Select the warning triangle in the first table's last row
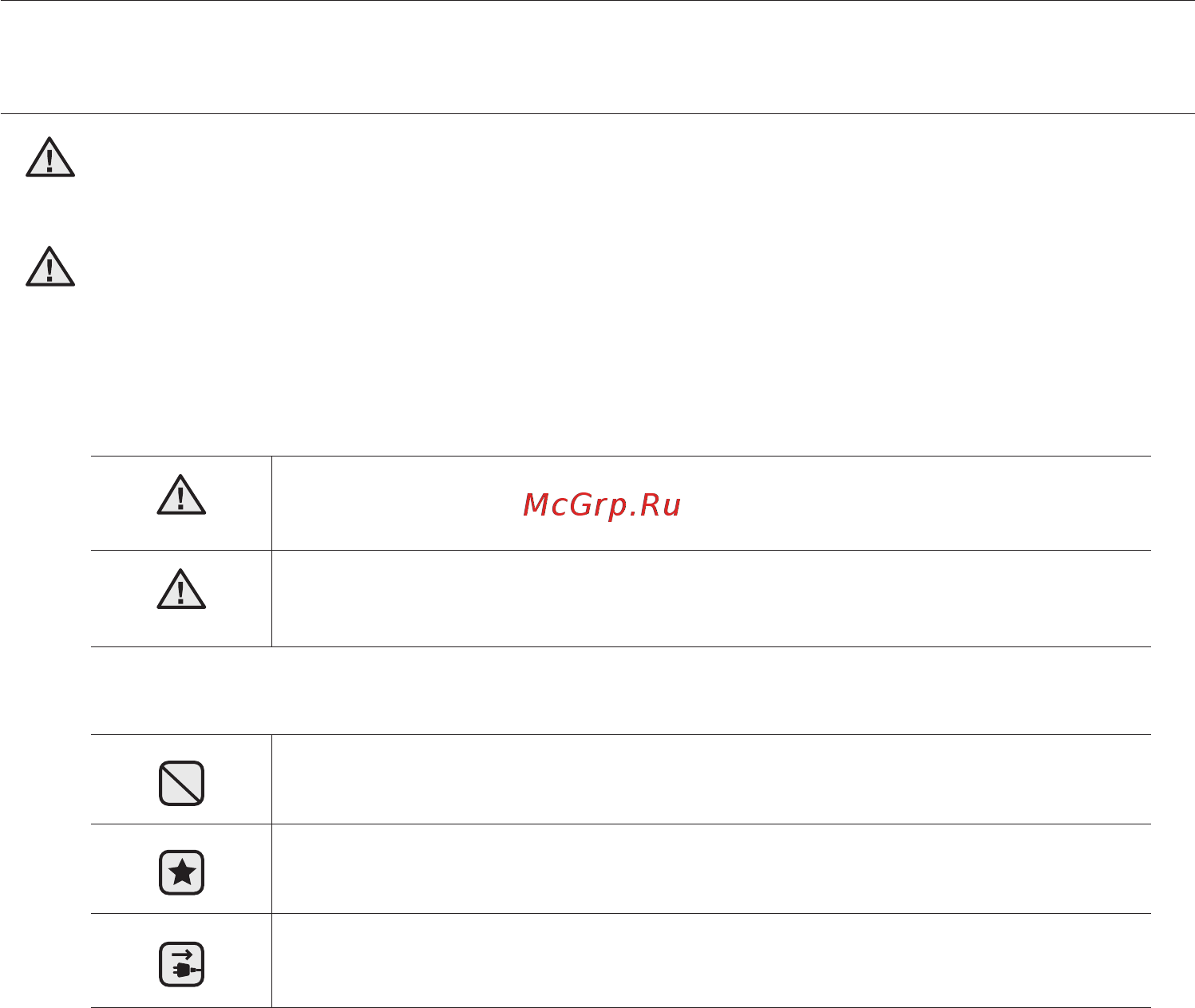The width and height of the screenshot is (1195, 1008). pyautogui.click(x=181, y=589)
